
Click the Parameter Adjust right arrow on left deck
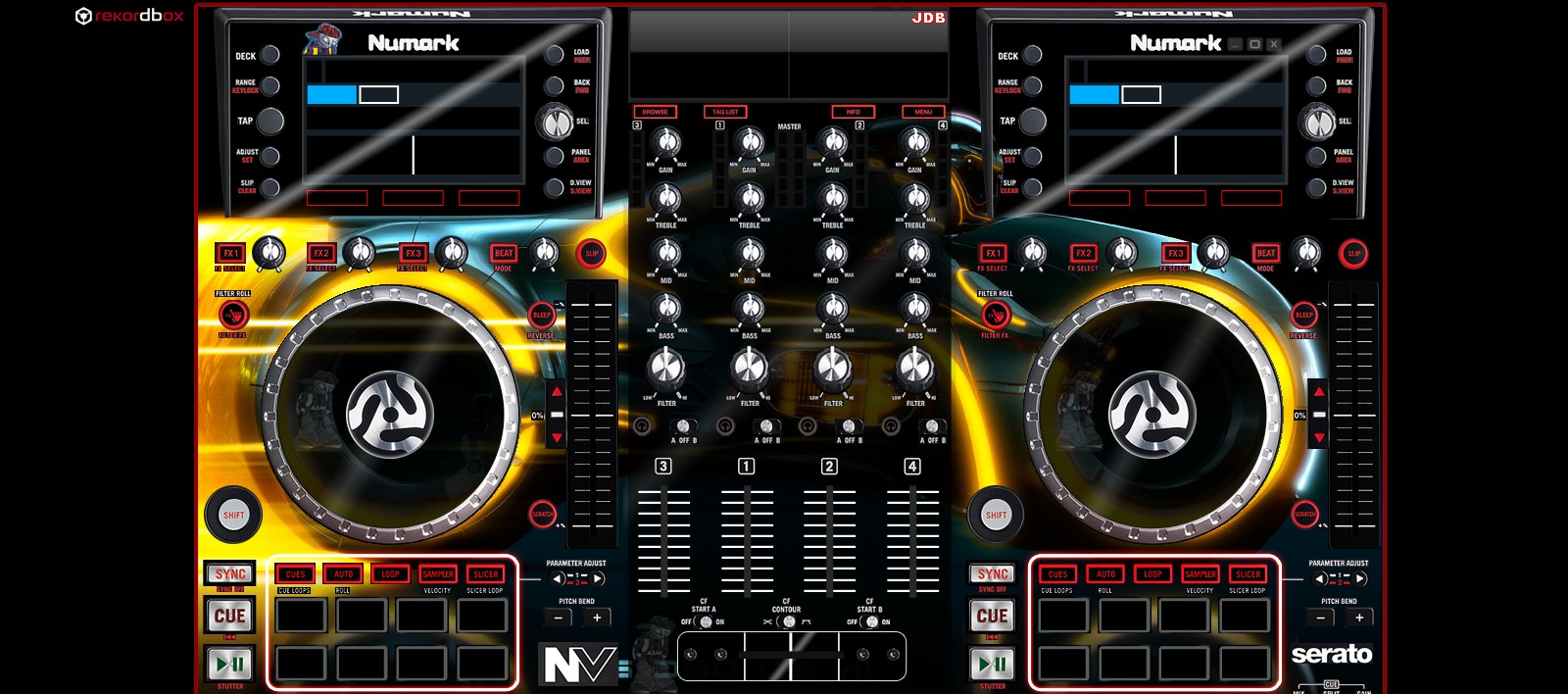pyautogui.click(x=598, y=579)
